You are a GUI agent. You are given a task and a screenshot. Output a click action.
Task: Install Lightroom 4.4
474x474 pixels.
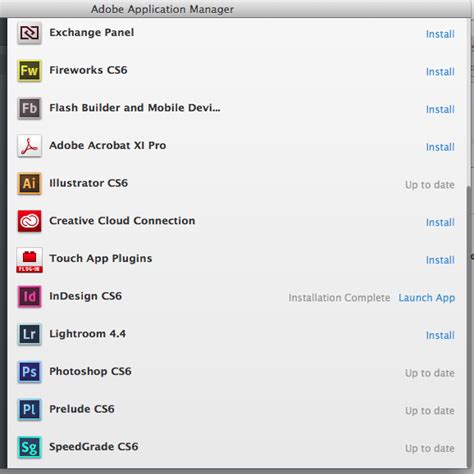click(x=440, y=335)
